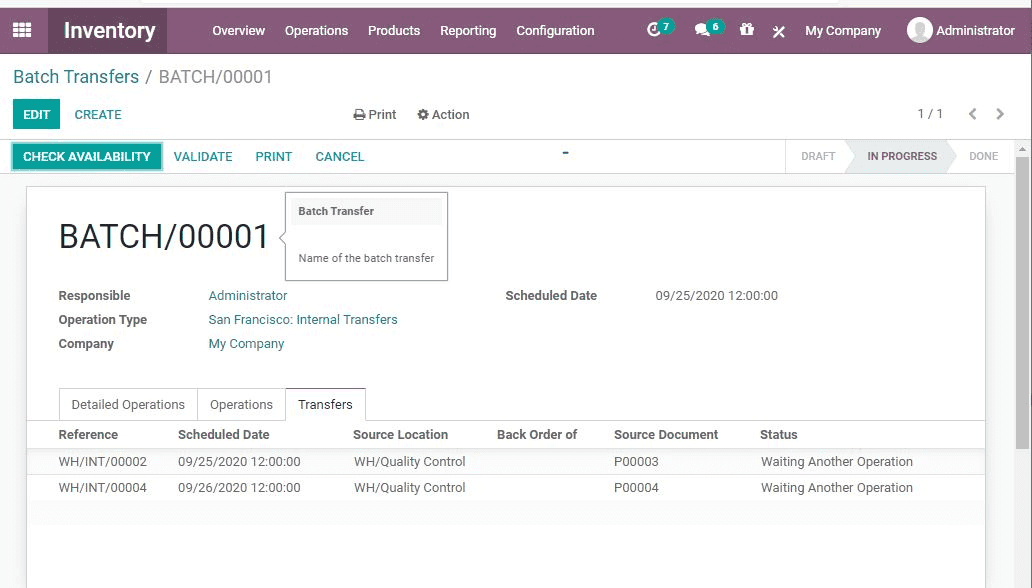Screen dimensions: 1032x588
Task: Select the DRAFT status stage
Action: [817, 156]
